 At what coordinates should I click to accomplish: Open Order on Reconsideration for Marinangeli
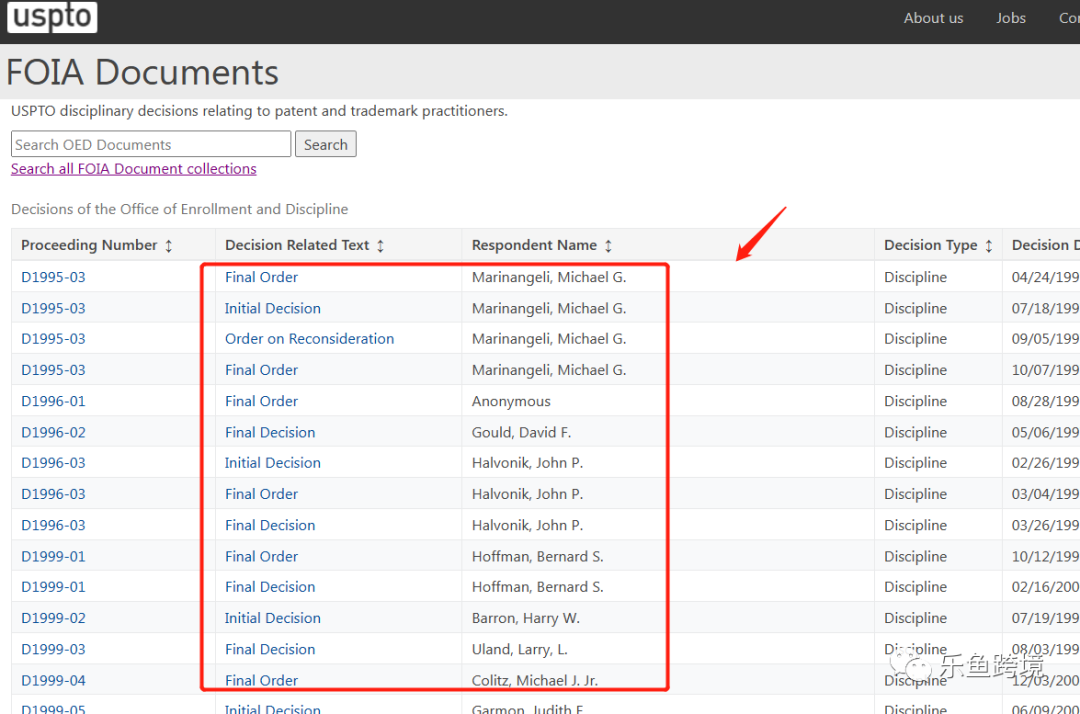[309, 339]
